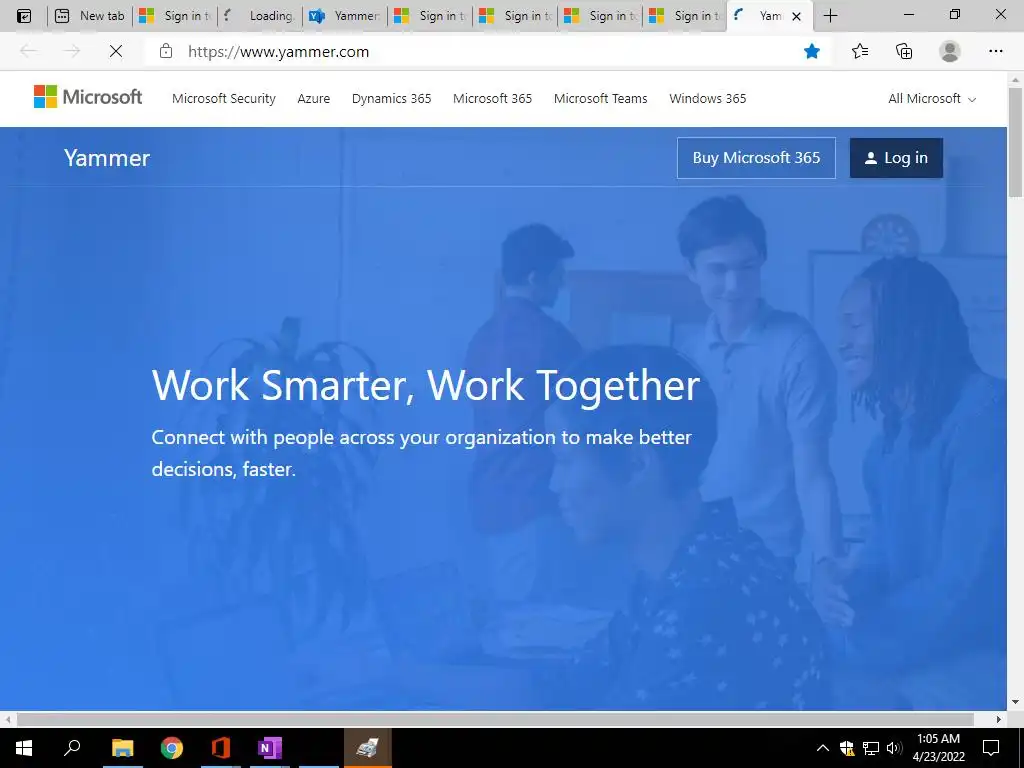Open the Microsoft Teams link
The image size is (1024, 768).
pos(601,99)
